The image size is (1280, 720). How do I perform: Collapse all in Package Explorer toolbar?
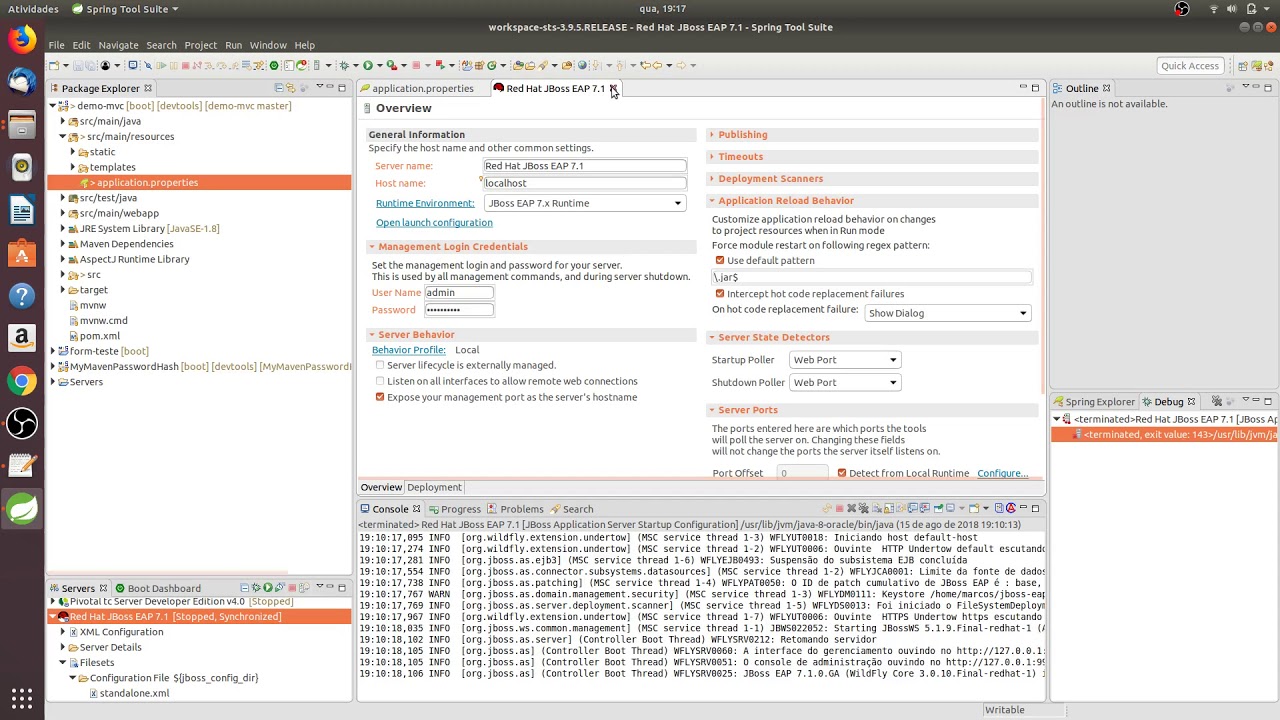pyautogui.click(x=279, y=88)
